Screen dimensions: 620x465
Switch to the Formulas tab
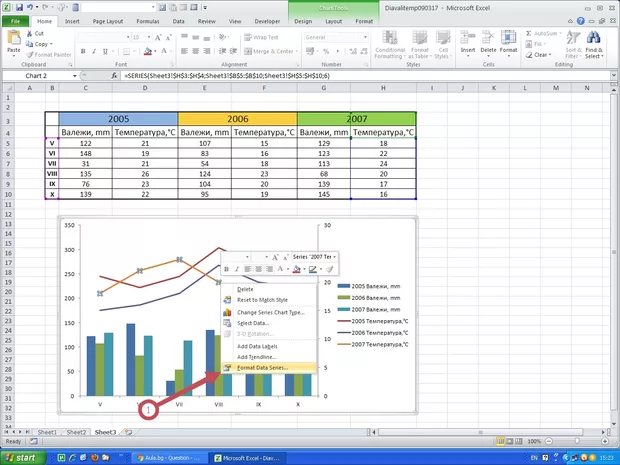coord(148,21)
